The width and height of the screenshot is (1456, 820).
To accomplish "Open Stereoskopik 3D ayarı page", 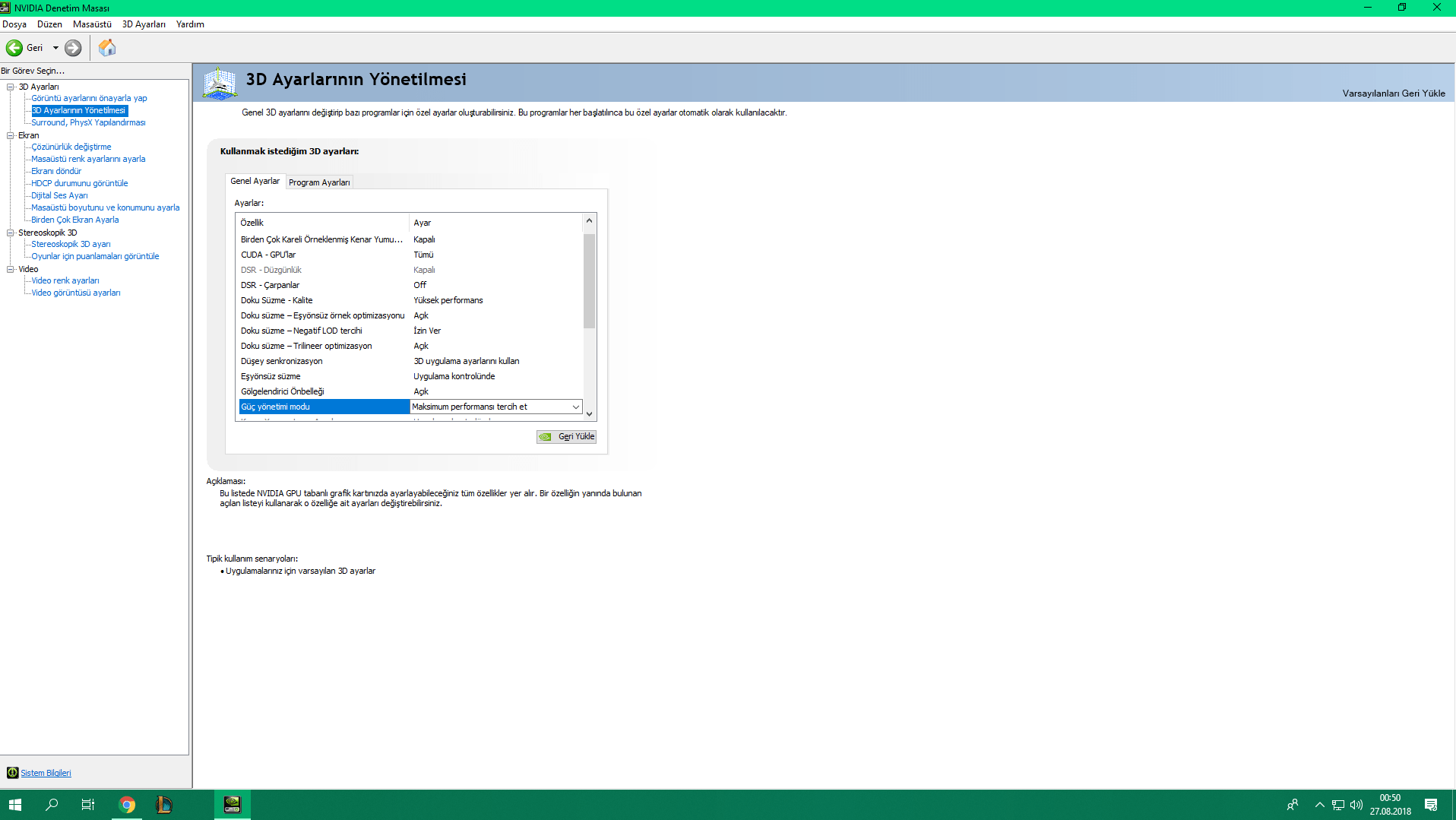I will (x=71, y=244).
